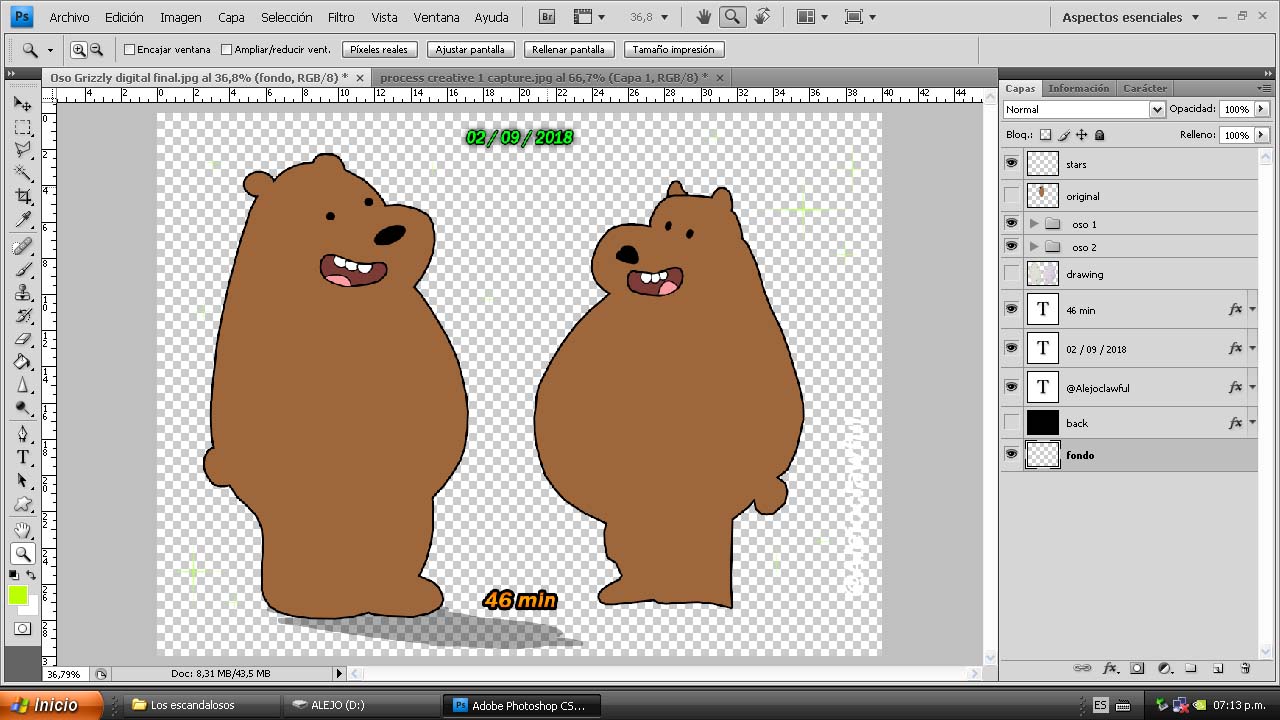Select the Clone Stamp tool
Screen dimensions: 1280x720
(x=23, y=293)
